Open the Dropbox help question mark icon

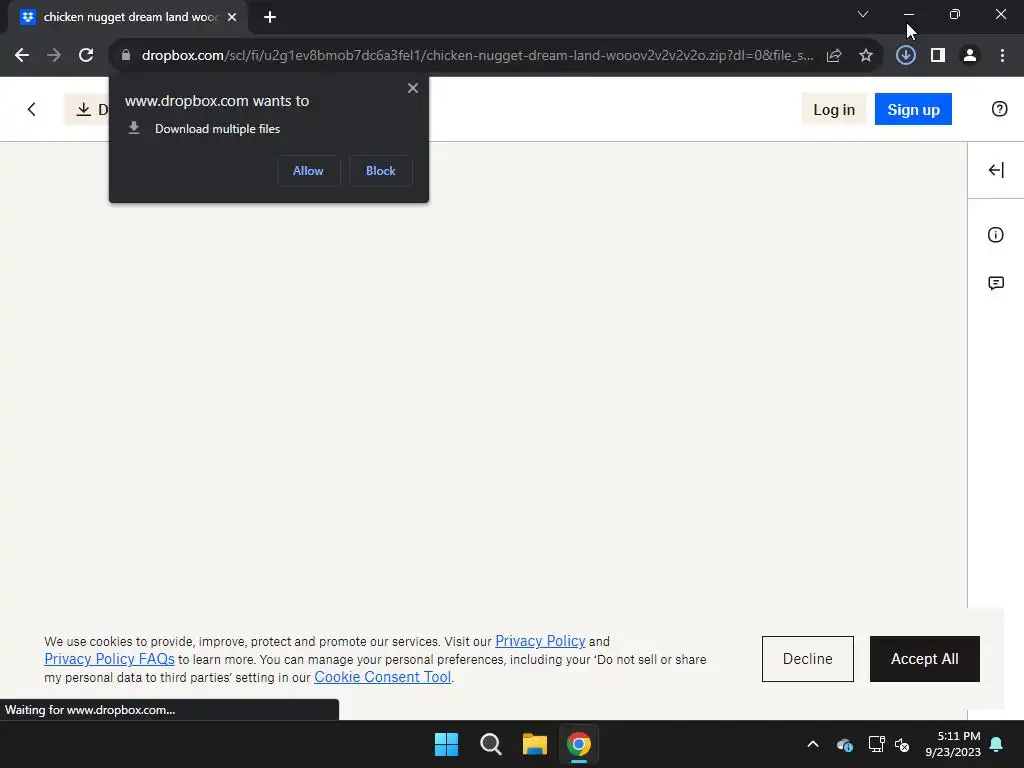pos(999,109)
